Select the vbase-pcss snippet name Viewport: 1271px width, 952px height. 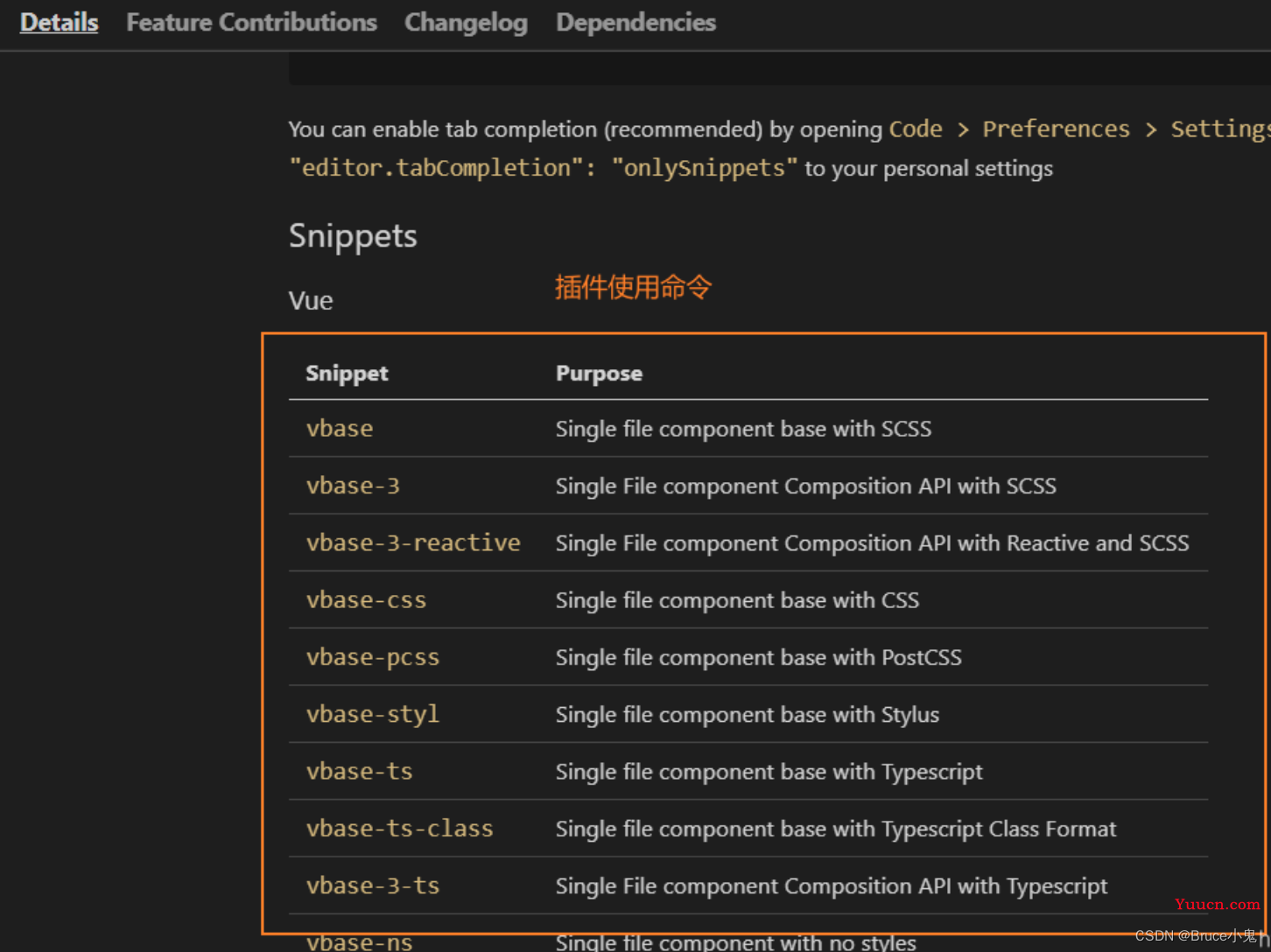tap(373, 657)
